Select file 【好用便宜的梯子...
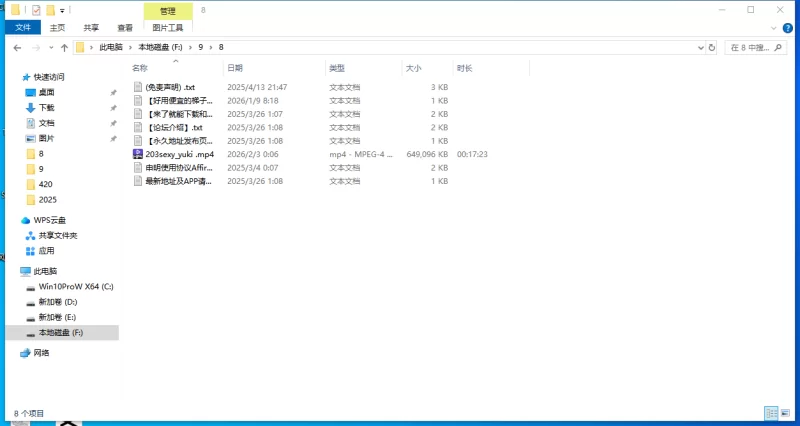The width and height of the screenshot is (800, 426). (179, 101)
